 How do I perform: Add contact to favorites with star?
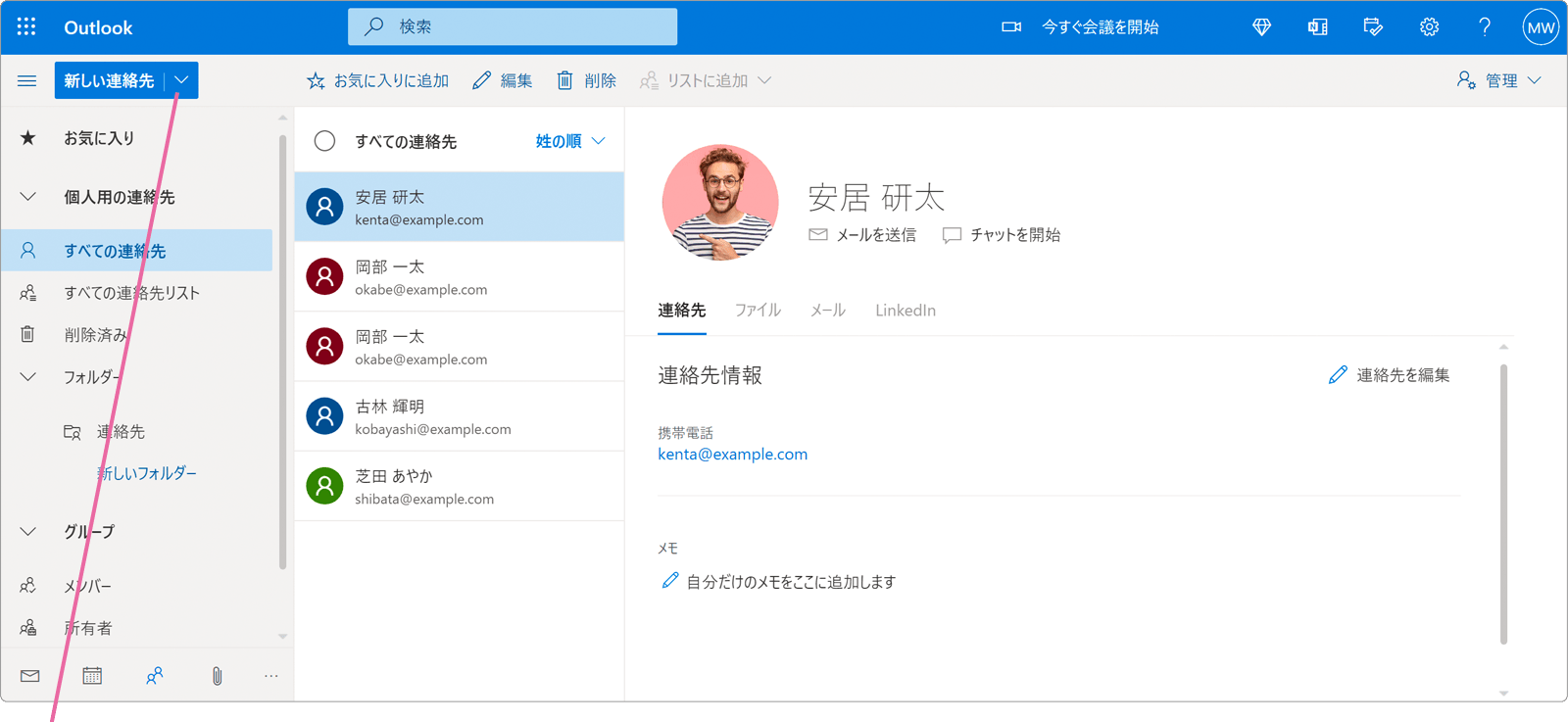click(377, 80)
